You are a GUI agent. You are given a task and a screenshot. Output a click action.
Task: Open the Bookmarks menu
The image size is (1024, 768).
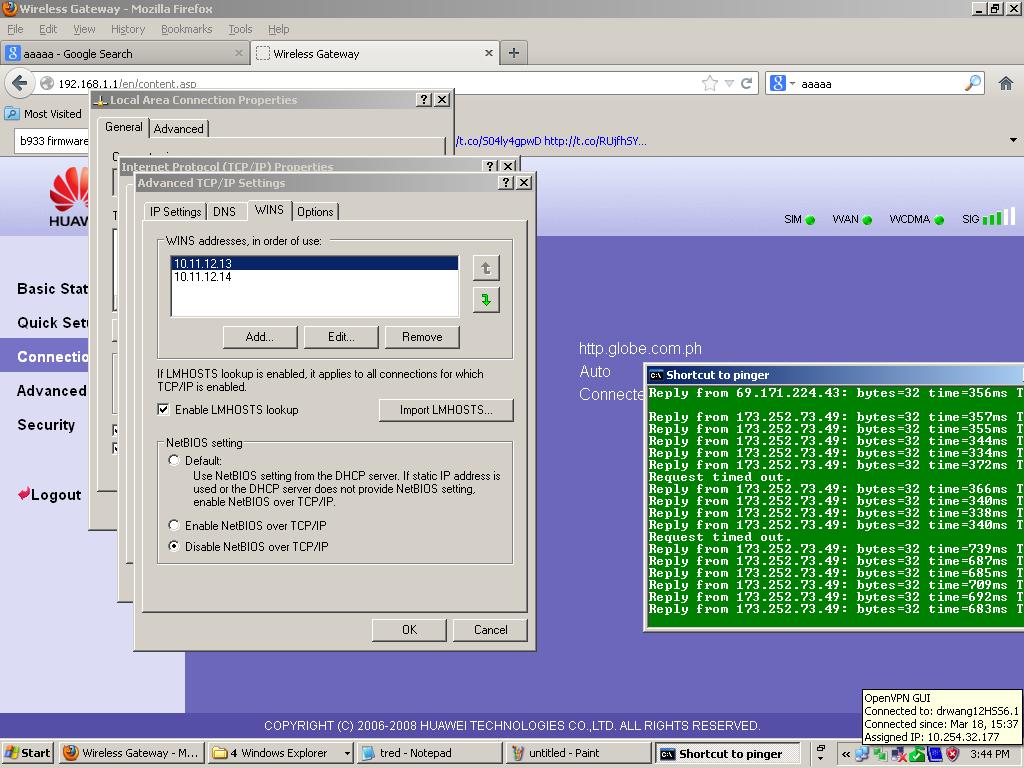pos(186,29)
